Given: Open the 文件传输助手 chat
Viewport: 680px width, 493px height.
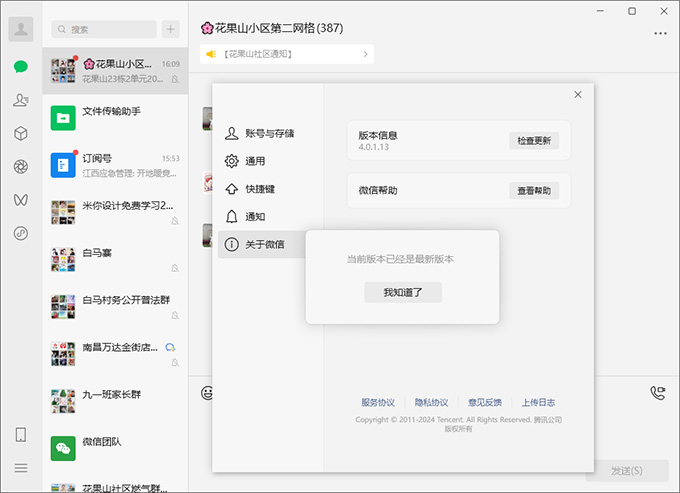Looking at the screenshot, I should 115,118.
